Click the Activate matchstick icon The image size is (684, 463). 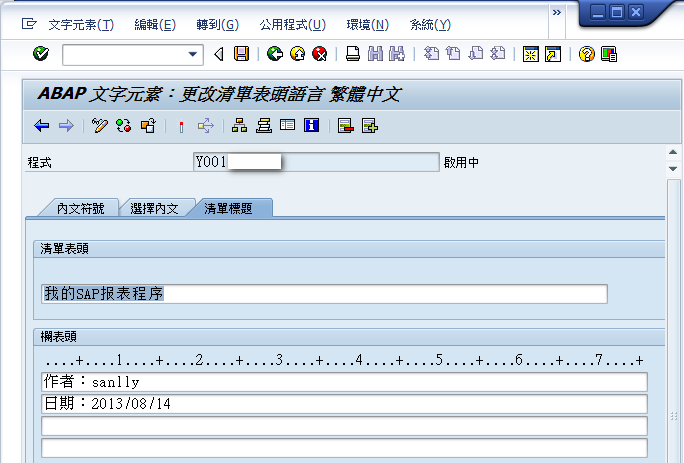tap(181, 126)
